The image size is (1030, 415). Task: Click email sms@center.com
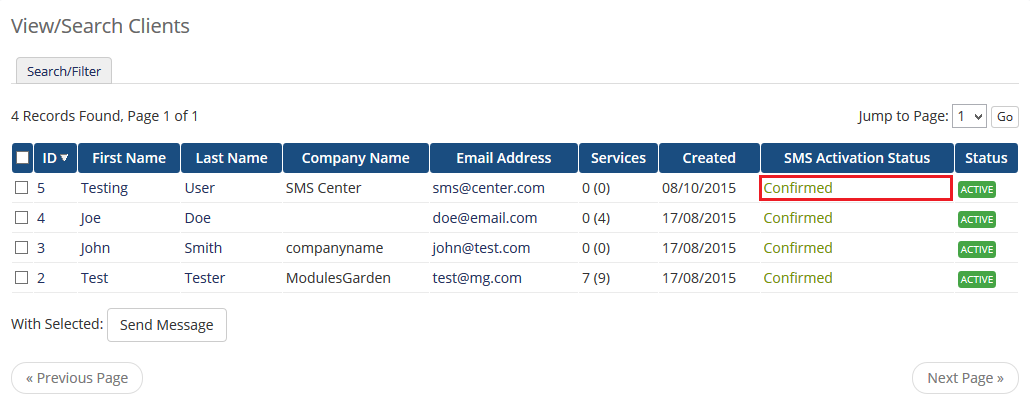point(488,188)
